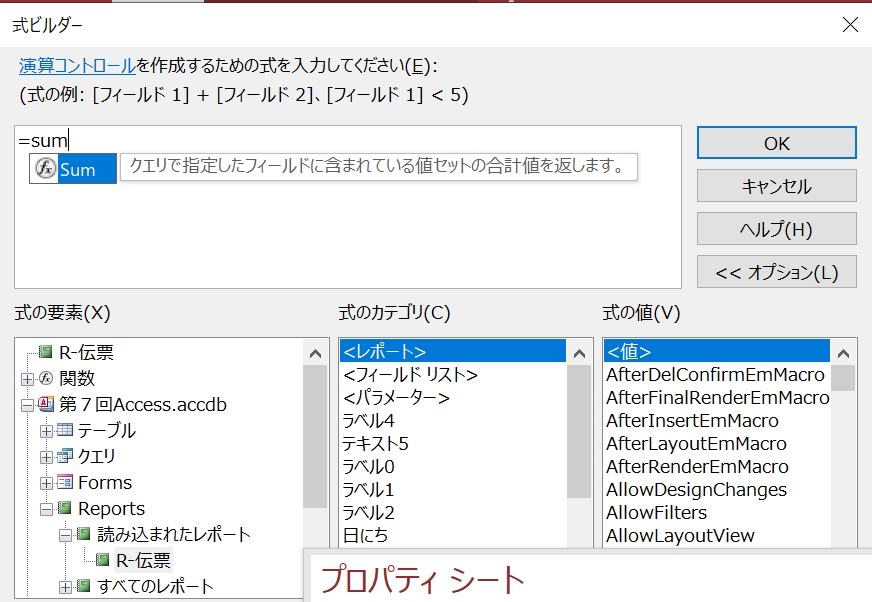Click scroll-up arrow of category list
This screenshot has width=872, height=602.
(x=579, y=353)
